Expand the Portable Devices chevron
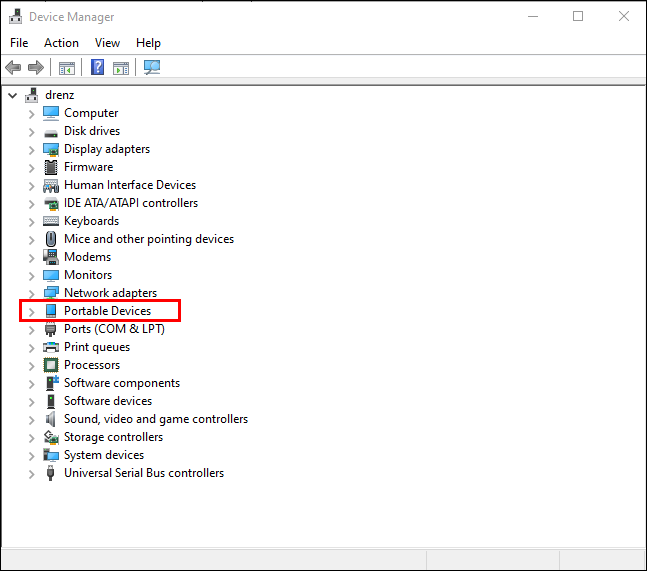This screenshot has width=647, height=571. pos(32,312)
